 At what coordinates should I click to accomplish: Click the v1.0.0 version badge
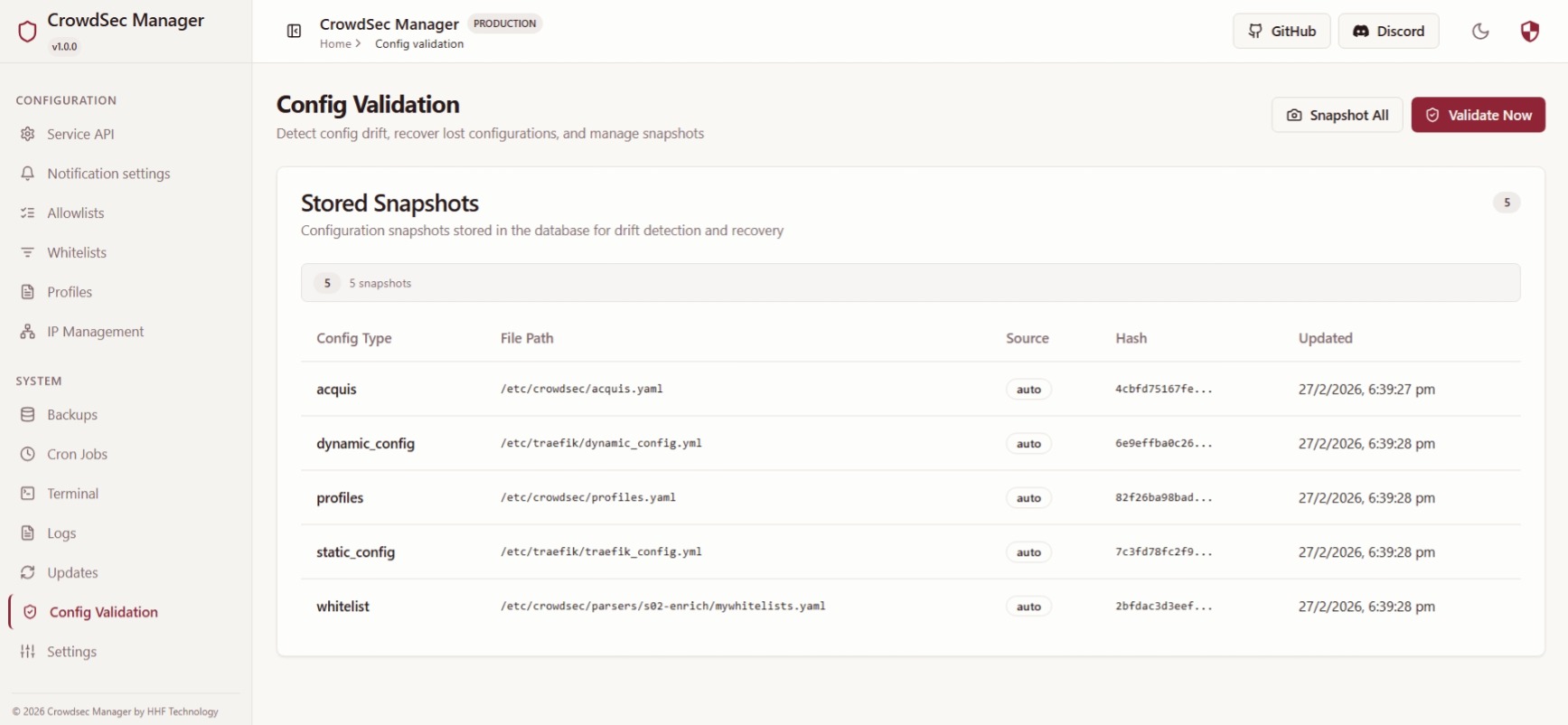click(64, 46)
